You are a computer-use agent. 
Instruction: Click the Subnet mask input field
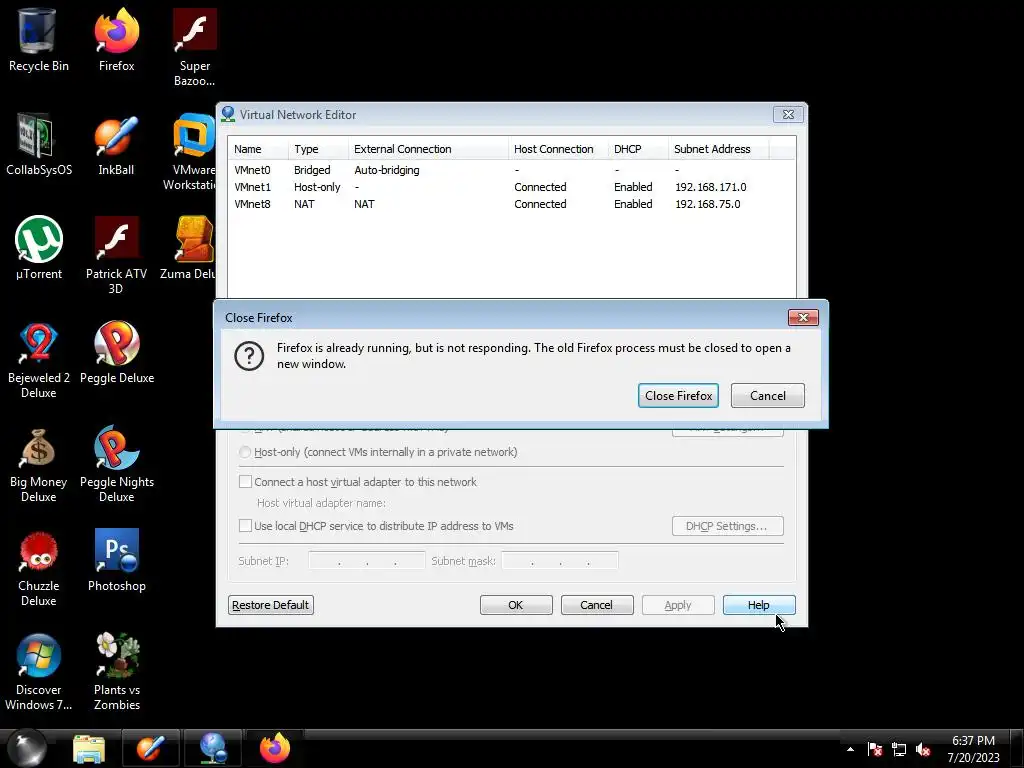(x=560, y=561)
